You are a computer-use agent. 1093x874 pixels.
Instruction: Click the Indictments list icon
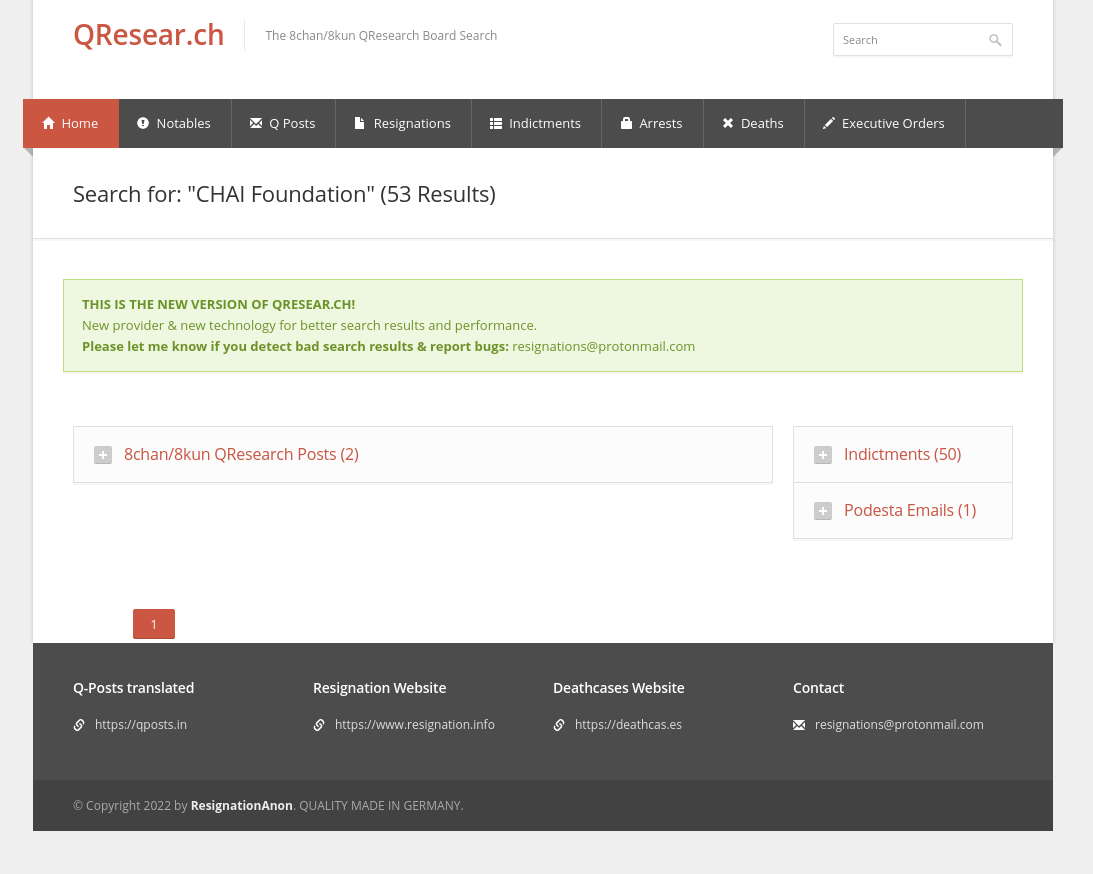pos(496,123)
